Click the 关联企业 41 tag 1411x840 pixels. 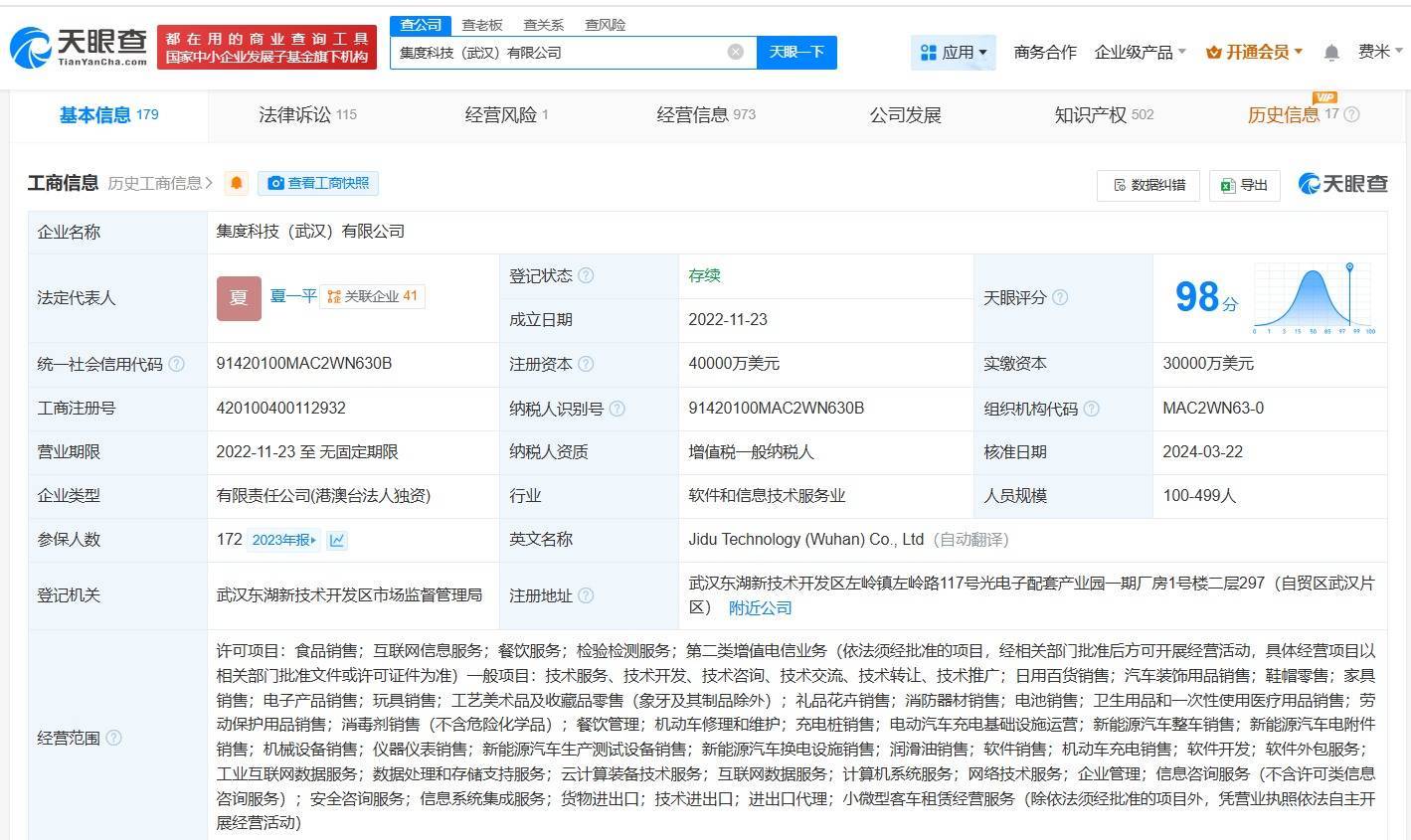(x=372, y=296)
